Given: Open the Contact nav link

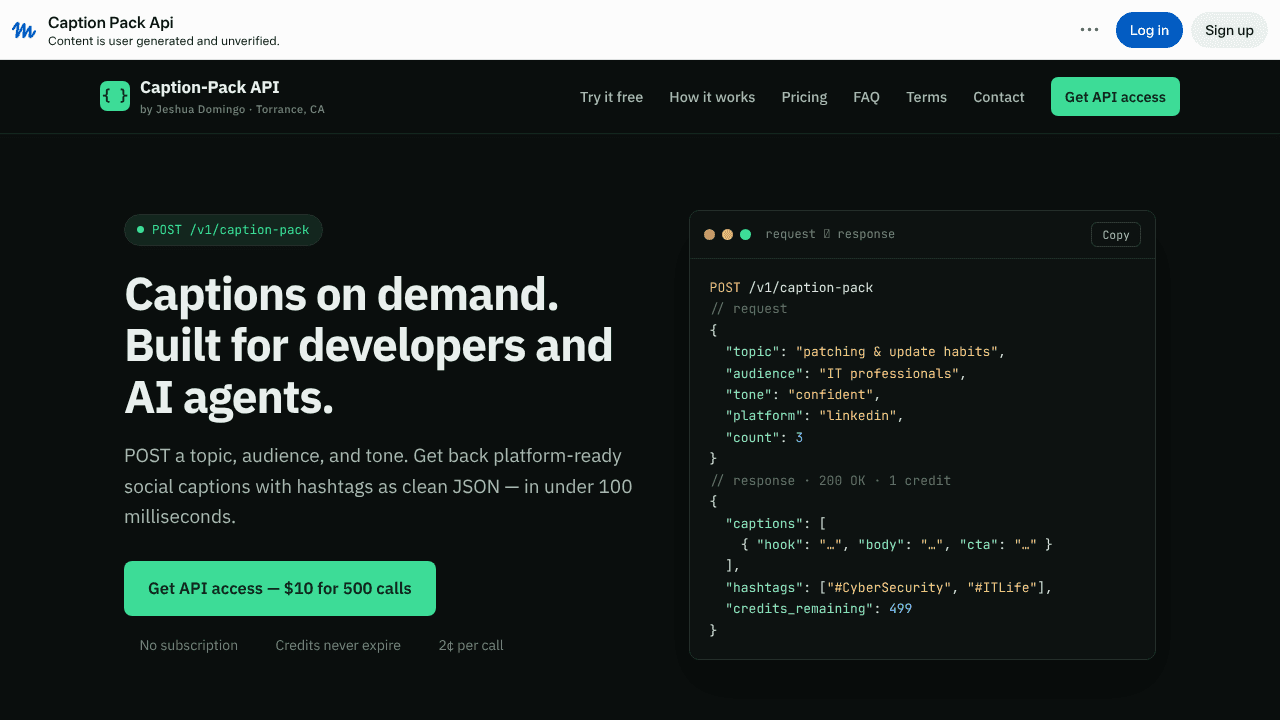Looking at the screenshot, I should tap(998, 97).
